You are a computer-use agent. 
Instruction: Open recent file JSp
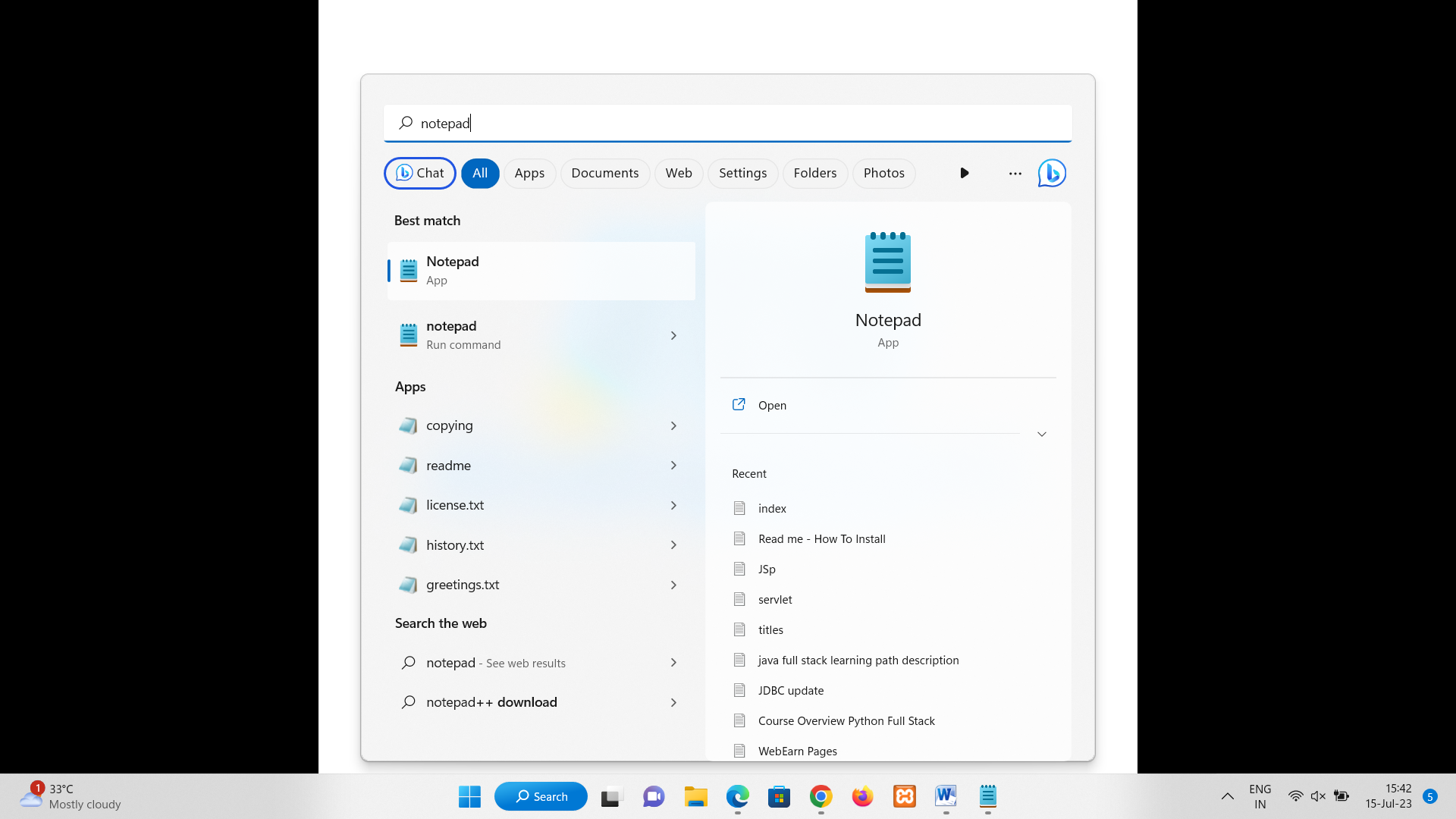coord(767,569)
